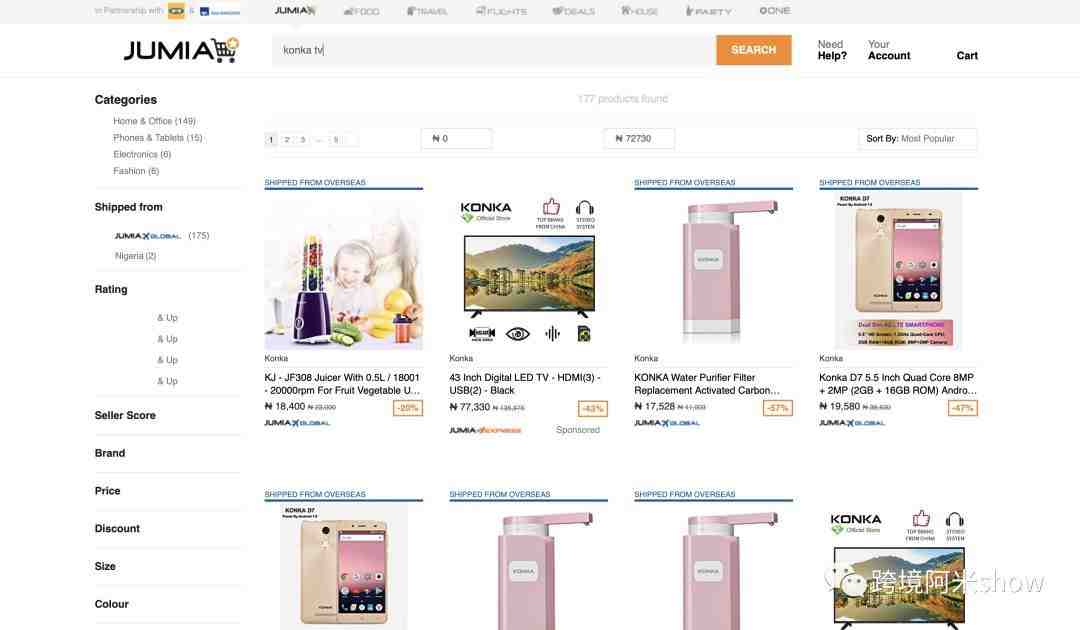Click the Jumia logo in the header

tap(181, 50)
